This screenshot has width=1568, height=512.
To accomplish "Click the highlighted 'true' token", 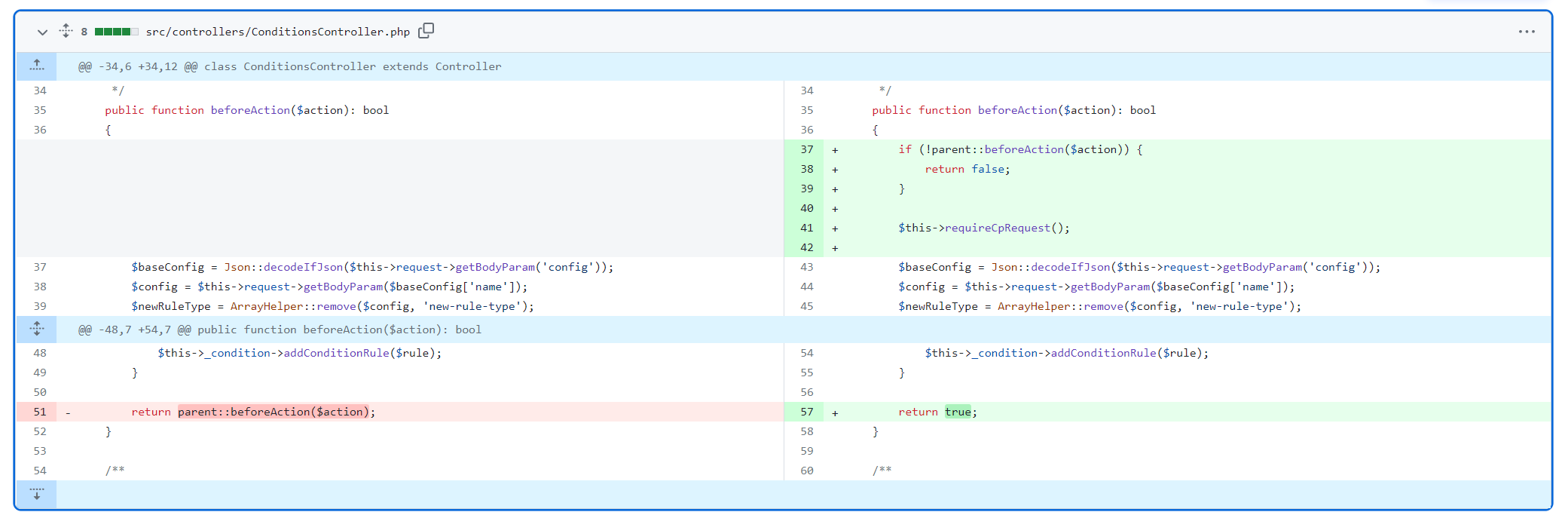I will pyautogui.click(x=958, y=412).
